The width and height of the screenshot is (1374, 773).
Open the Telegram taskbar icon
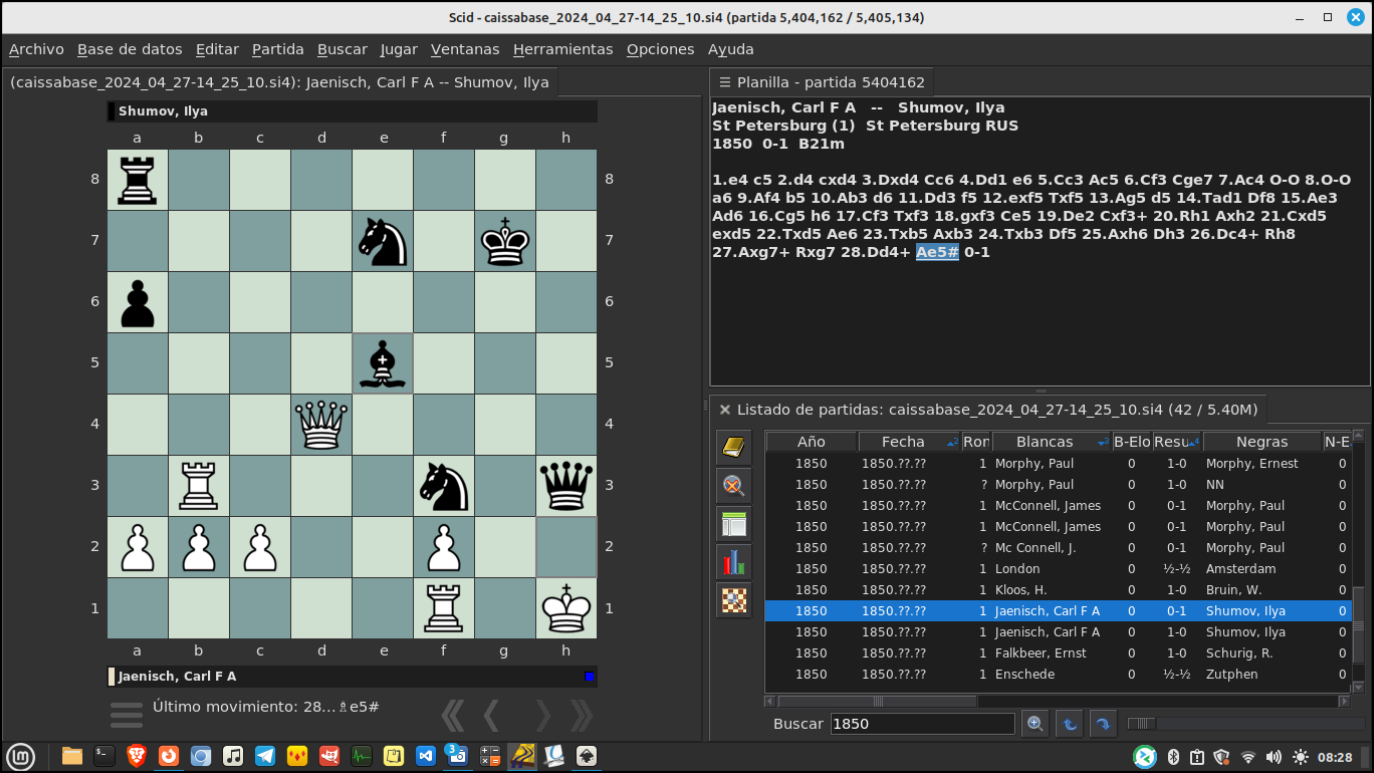pyautogui.click(x=265, y=756)
